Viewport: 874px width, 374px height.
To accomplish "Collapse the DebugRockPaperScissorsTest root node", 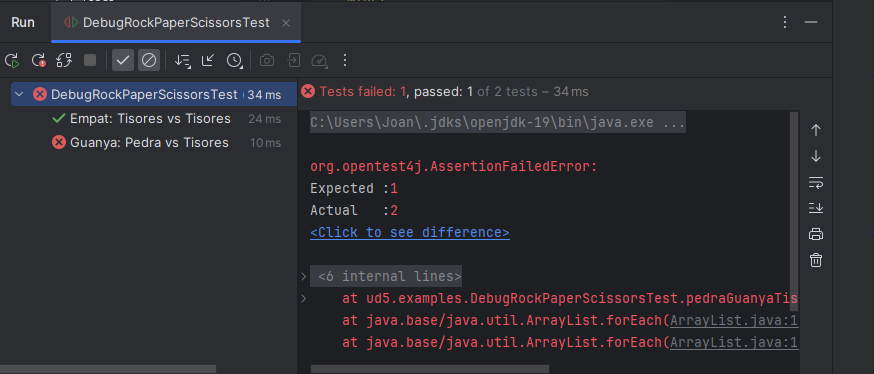I will pos(20,95).
